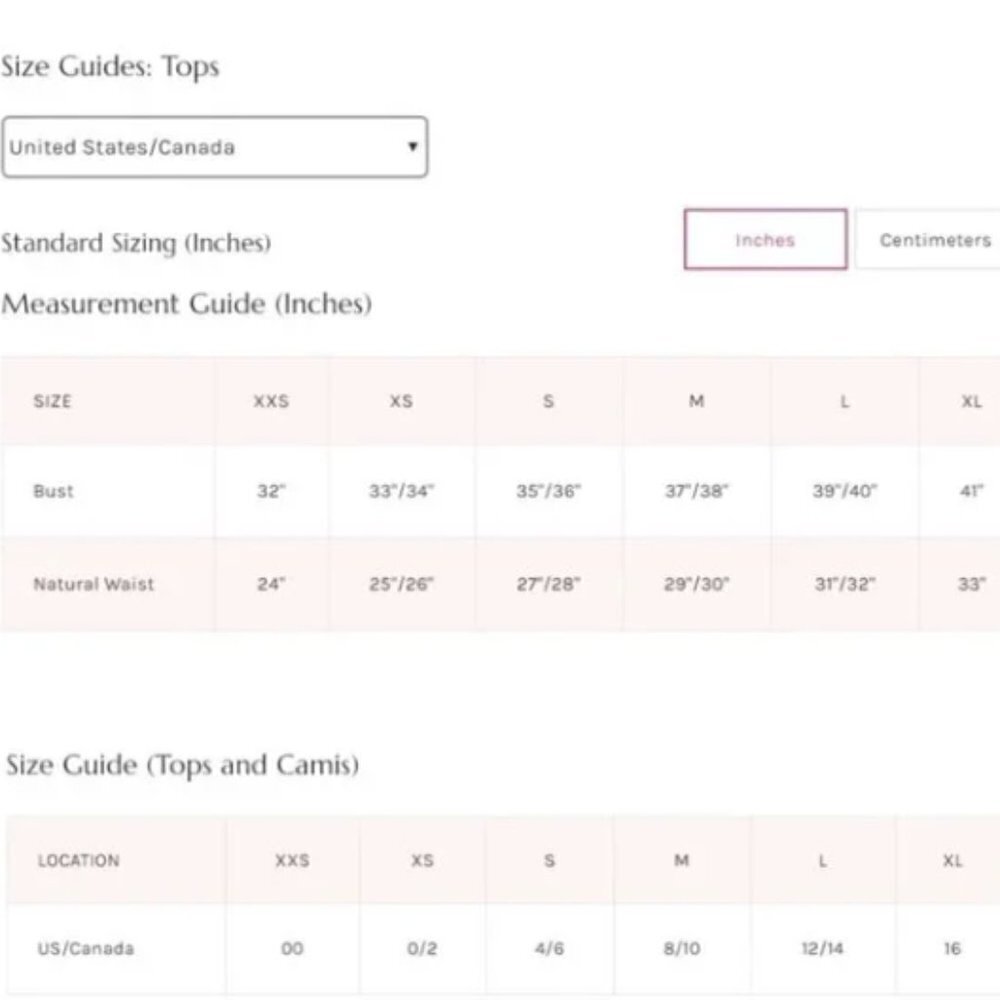Click the Bust row label
This screenshot has width=1000, height=1000.
click(53, 492)
